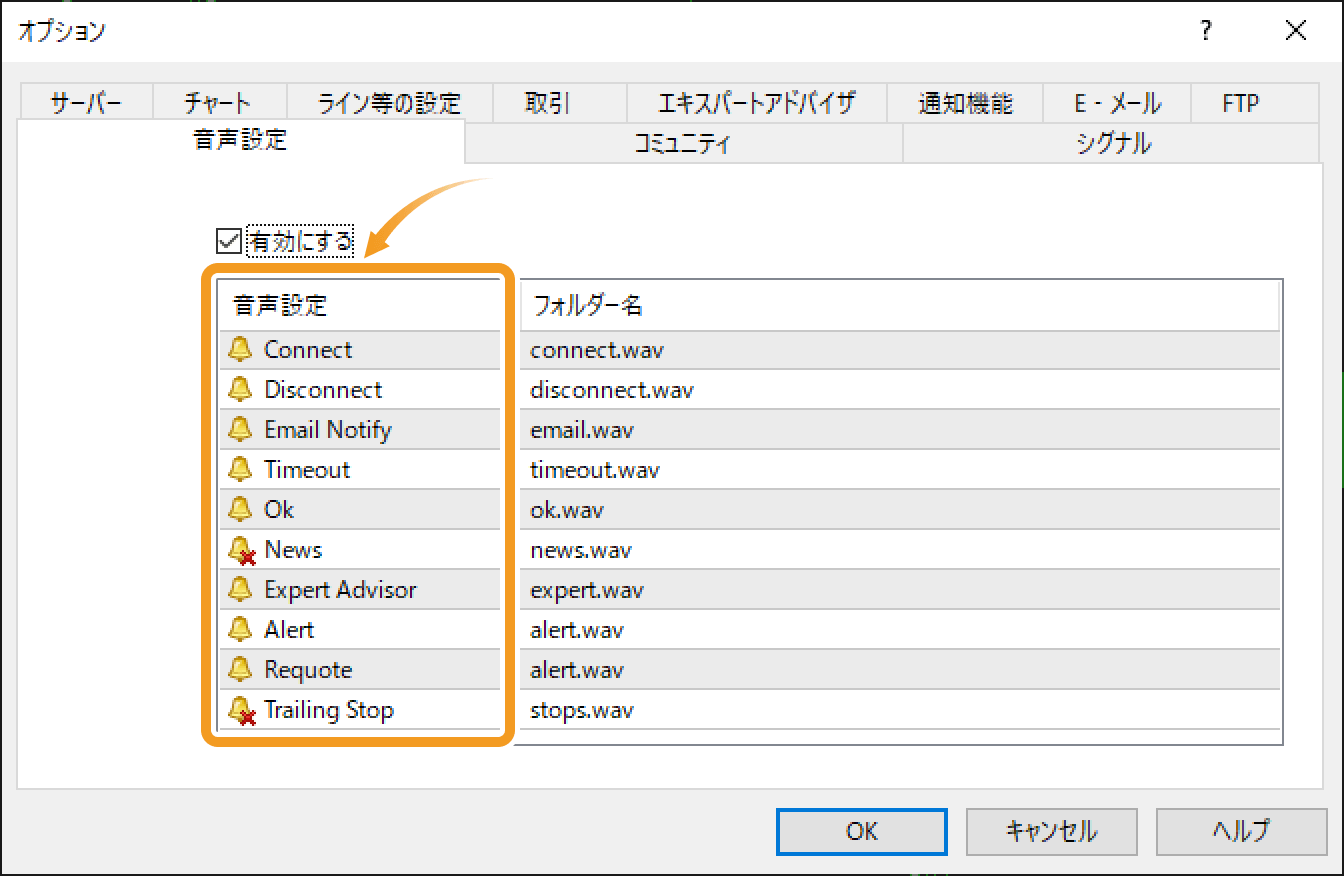Viewport: 1344px width, 876px height.
Task: Switch to the コミュニティ tab
Action: (x=683, y=143)
